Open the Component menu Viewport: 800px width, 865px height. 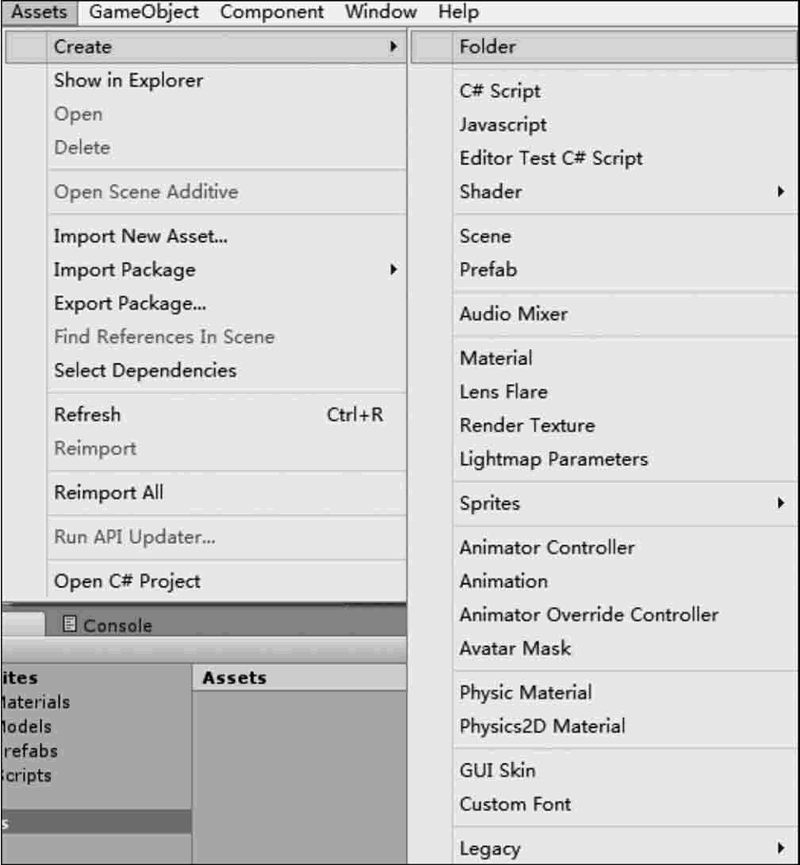272,12
